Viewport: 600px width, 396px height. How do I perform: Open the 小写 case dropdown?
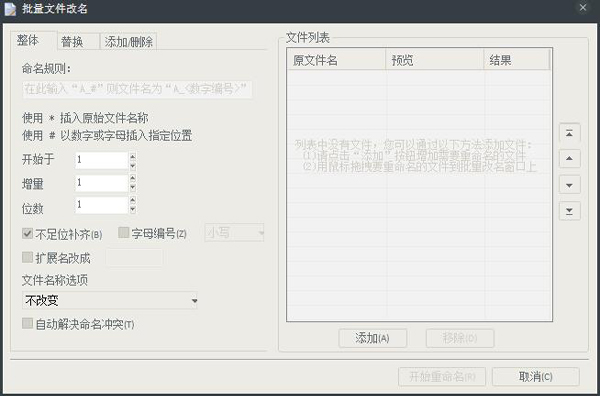235,233
